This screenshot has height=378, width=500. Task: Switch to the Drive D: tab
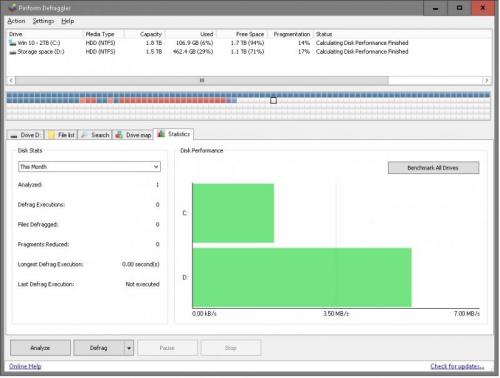tap(26, 135)
